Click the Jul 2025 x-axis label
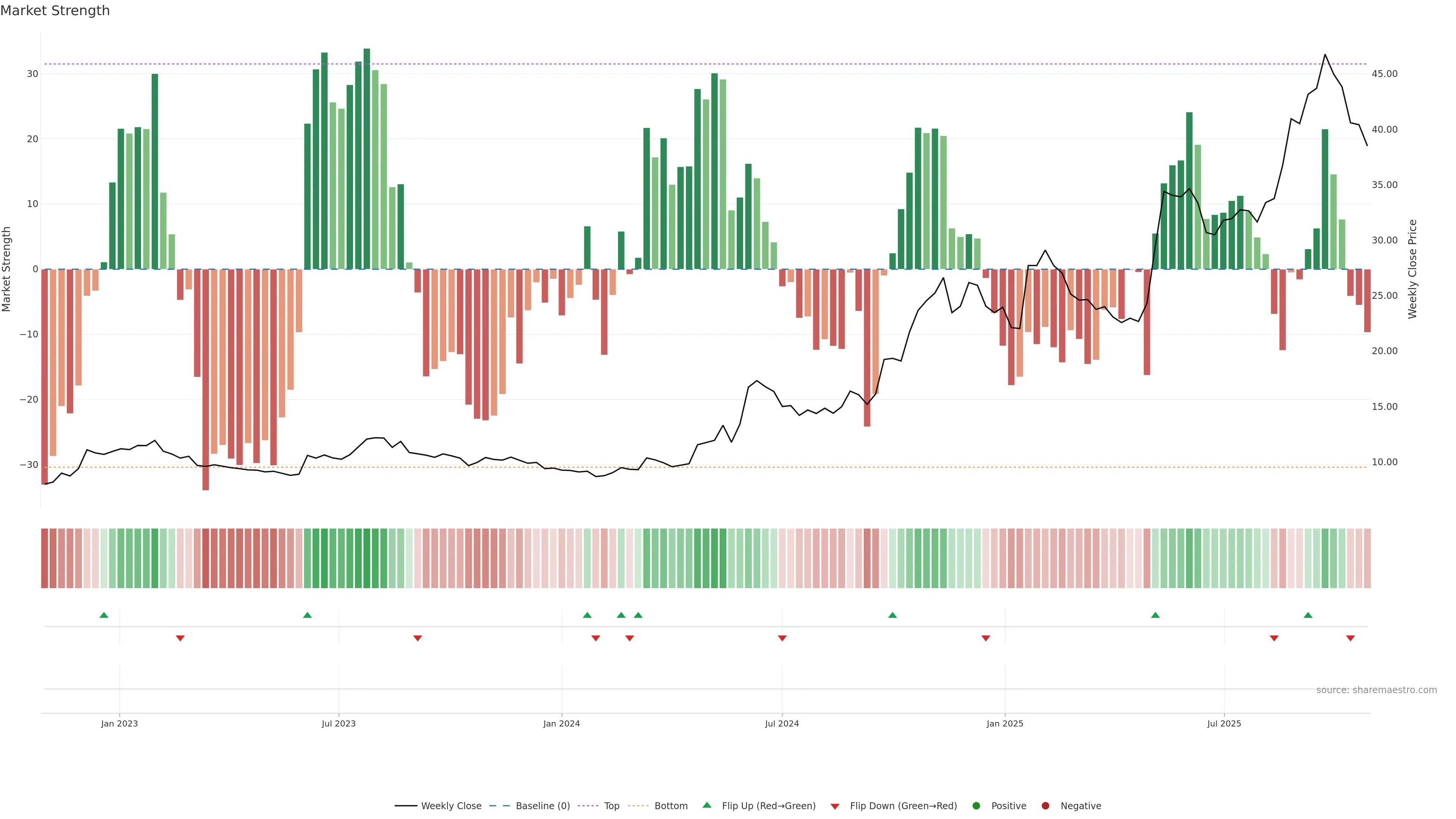The height and width of the screenshot is (819, 1456). 1224,723
